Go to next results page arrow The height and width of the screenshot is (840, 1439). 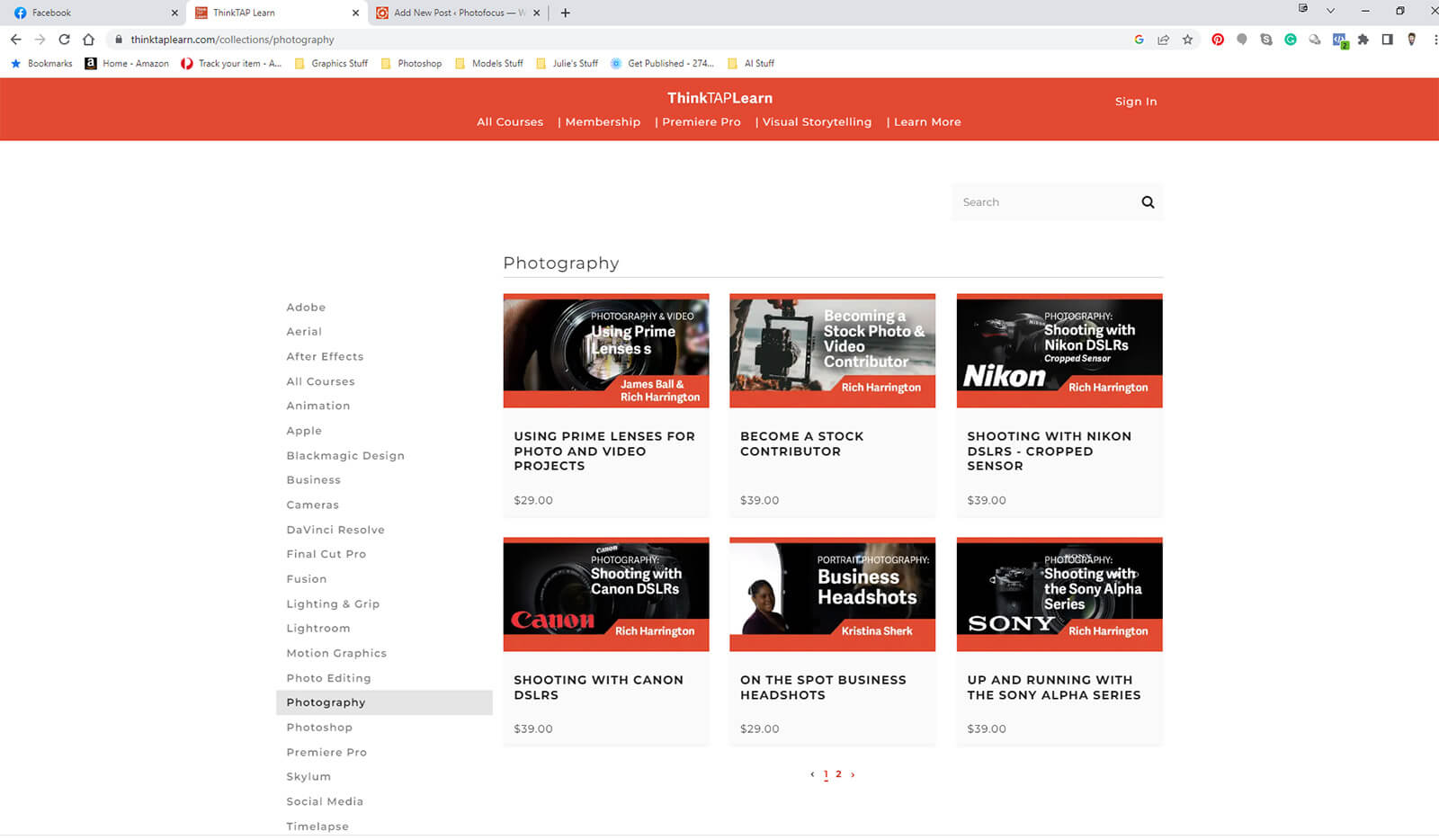853,774
